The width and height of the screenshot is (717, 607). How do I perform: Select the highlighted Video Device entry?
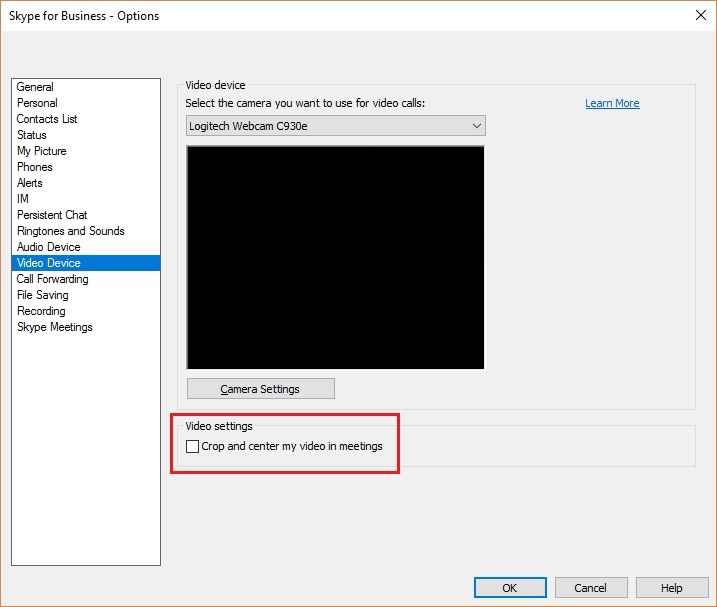tap(86, 263)
